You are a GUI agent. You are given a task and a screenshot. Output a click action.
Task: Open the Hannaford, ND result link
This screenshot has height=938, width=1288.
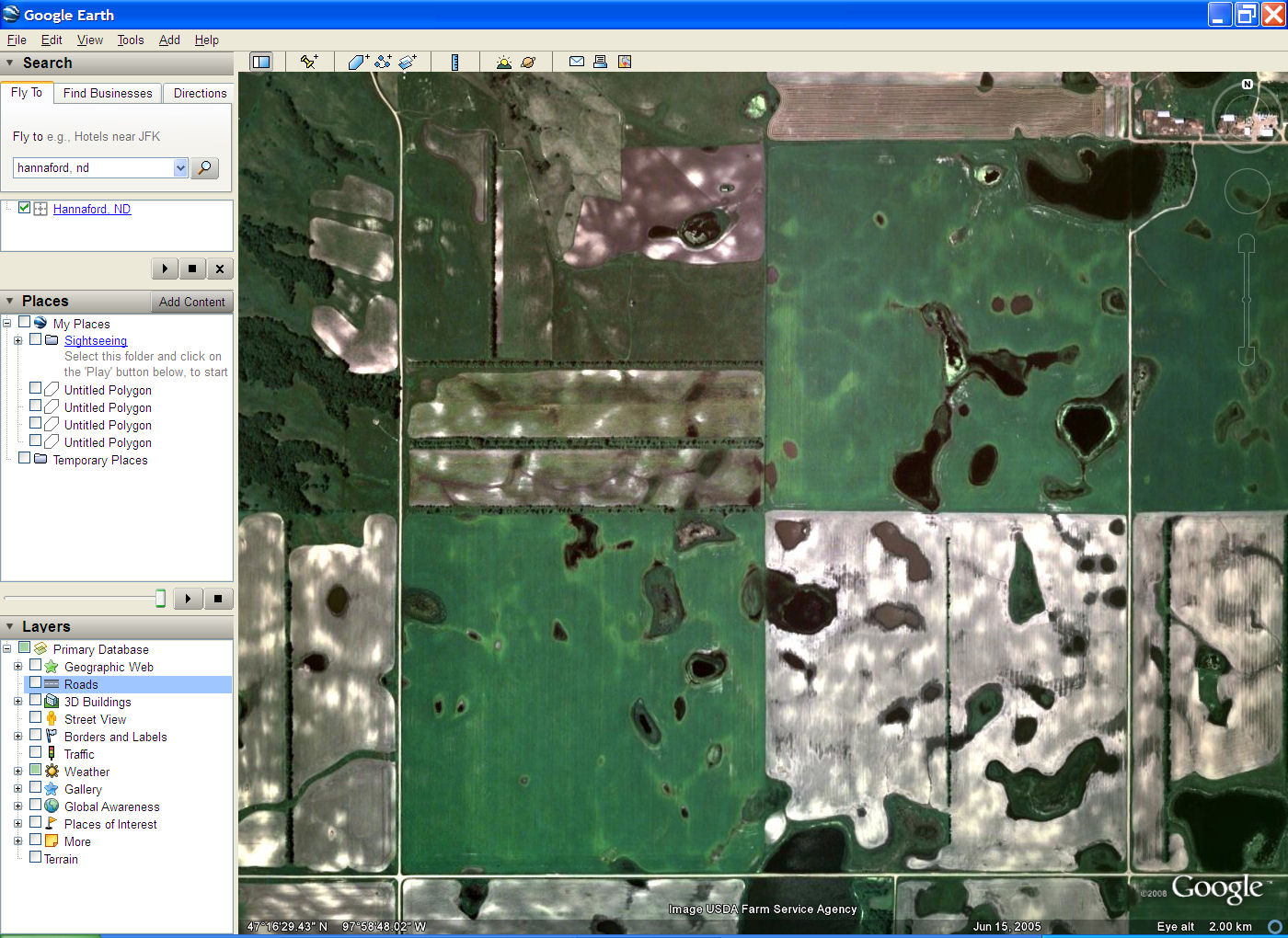pyautogui.click(x=92, y=209)
